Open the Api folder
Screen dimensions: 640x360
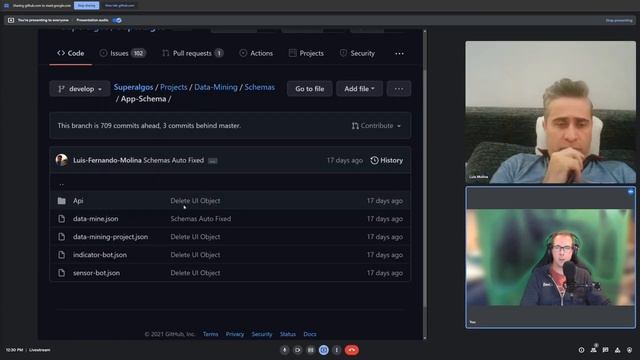(x=78, y=201)
